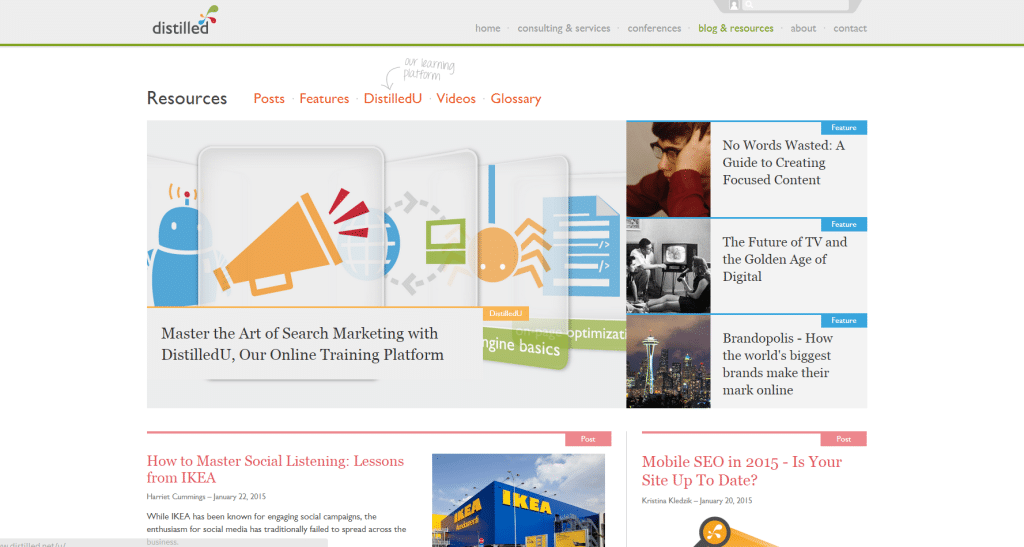Viewport: 1024px width, 547px height.
Task: Open consulting & services menu
Action: pyautogui.click(x=564, y=28)
